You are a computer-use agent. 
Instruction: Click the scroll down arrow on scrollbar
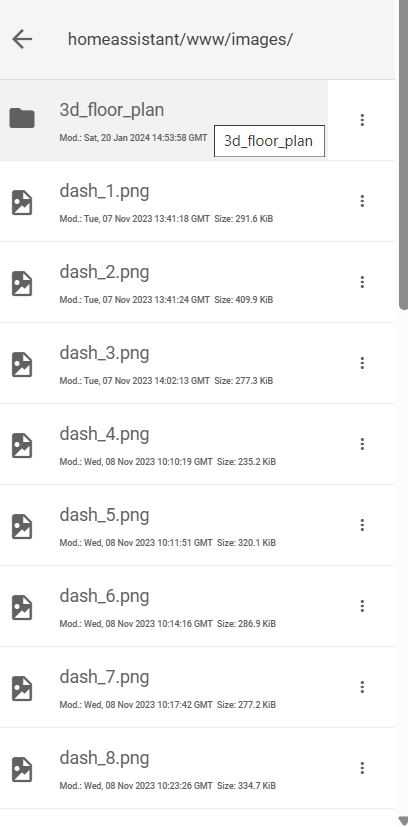coord(403,820)
